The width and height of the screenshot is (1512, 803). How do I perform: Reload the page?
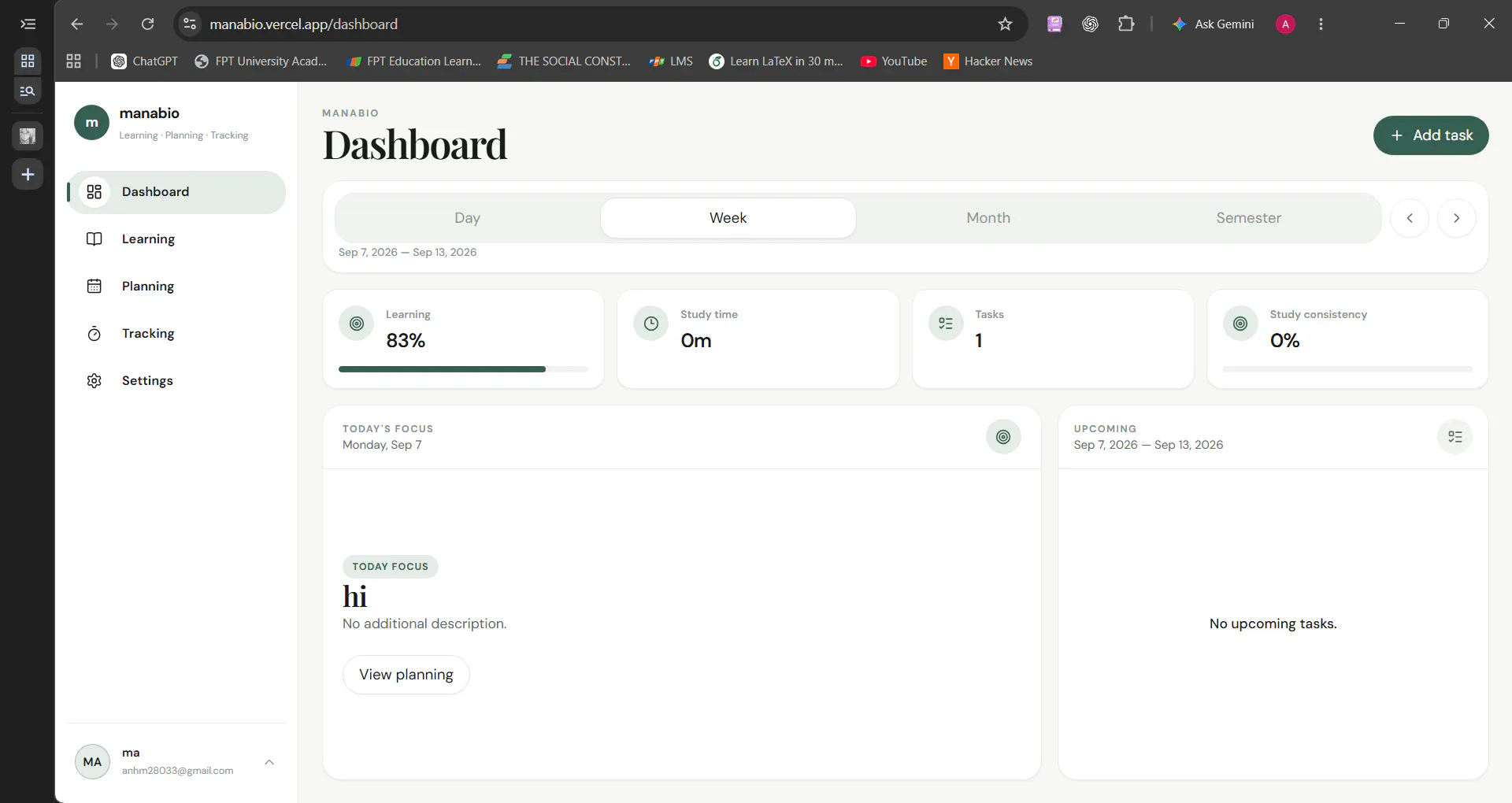point(147,24)
